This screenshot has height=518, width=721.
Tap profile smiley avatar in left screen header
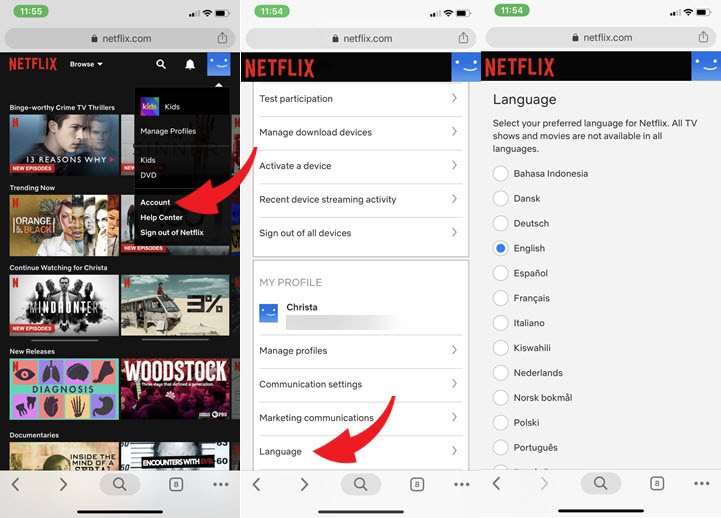[x=218, y=64]
